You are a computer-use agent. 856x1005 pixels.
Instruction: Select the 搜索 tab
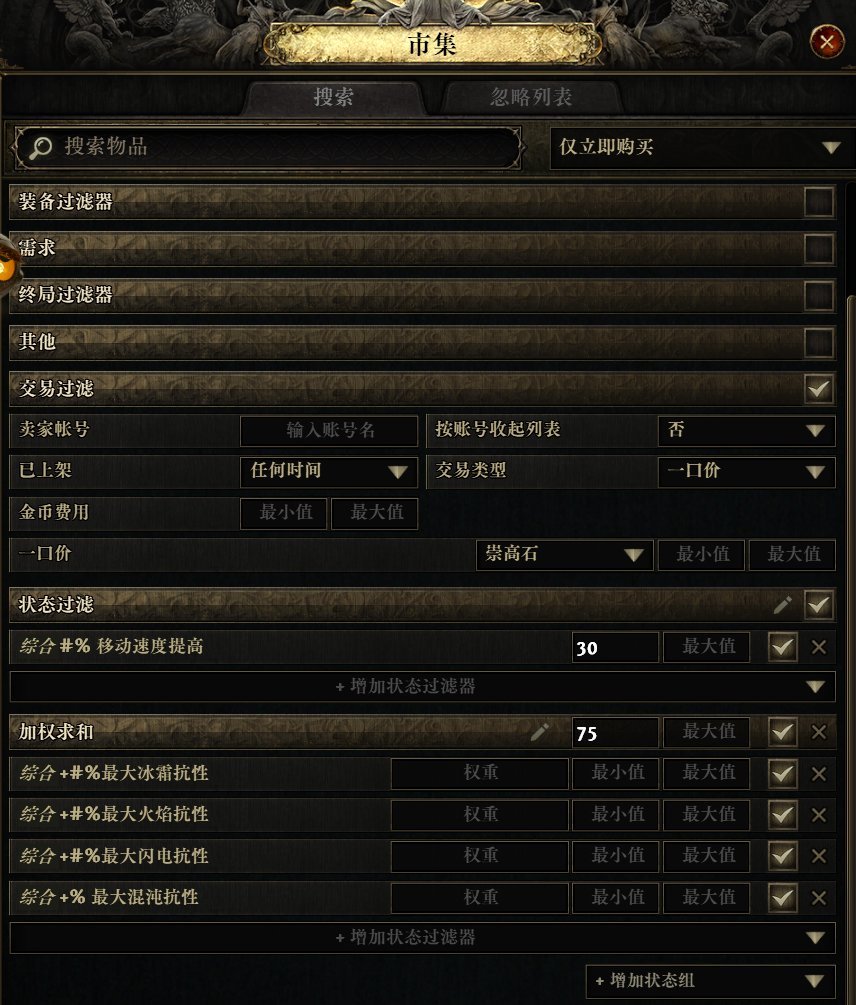pyautogui.click(x=333, y=97)
